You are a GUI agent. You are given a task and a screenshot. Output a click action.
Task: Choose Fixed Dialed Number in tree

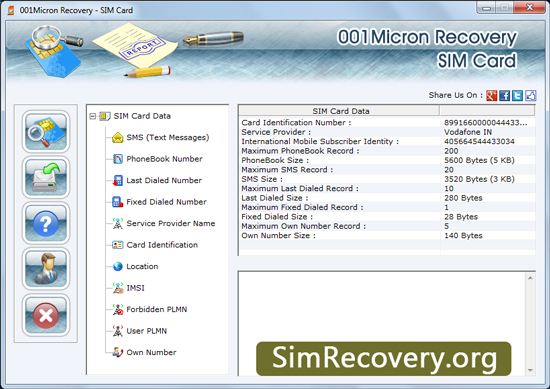(166, 202)
